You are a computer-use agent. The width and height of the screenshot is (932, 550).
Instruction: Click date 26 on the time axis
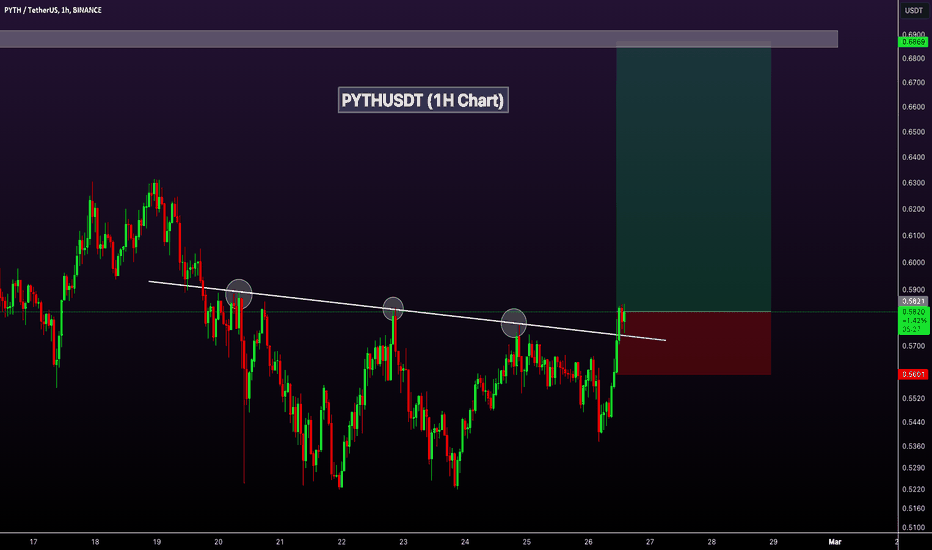588,542
